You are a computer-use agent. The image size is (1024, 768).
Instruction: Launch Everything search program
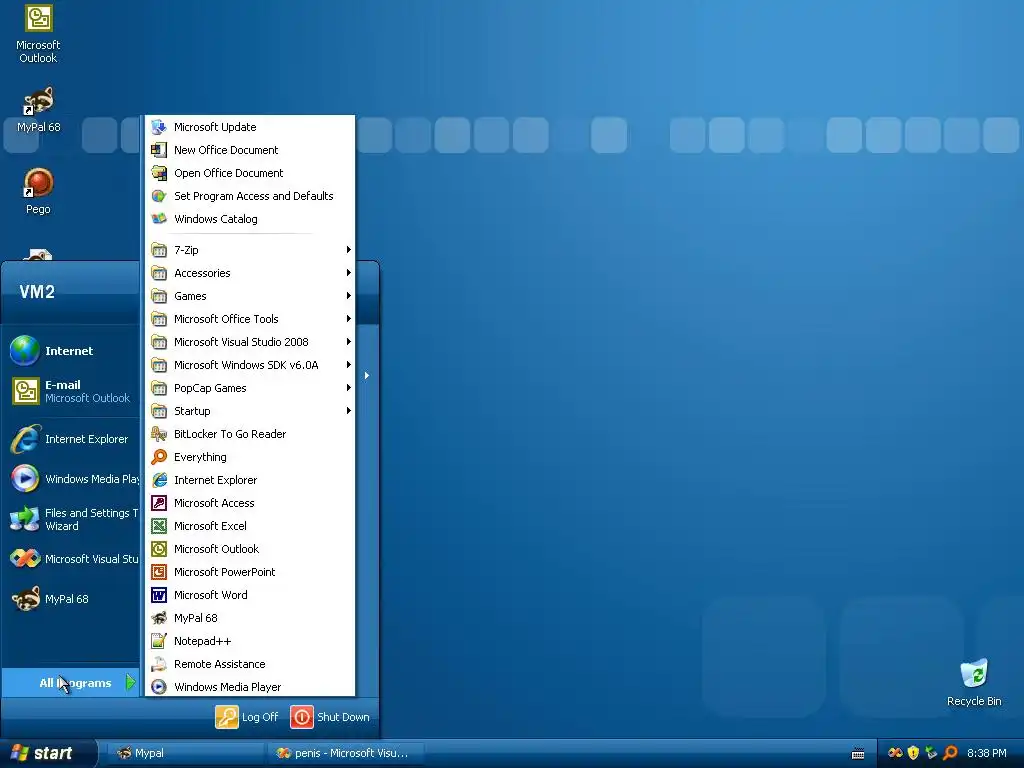click(x=249, y=457)
